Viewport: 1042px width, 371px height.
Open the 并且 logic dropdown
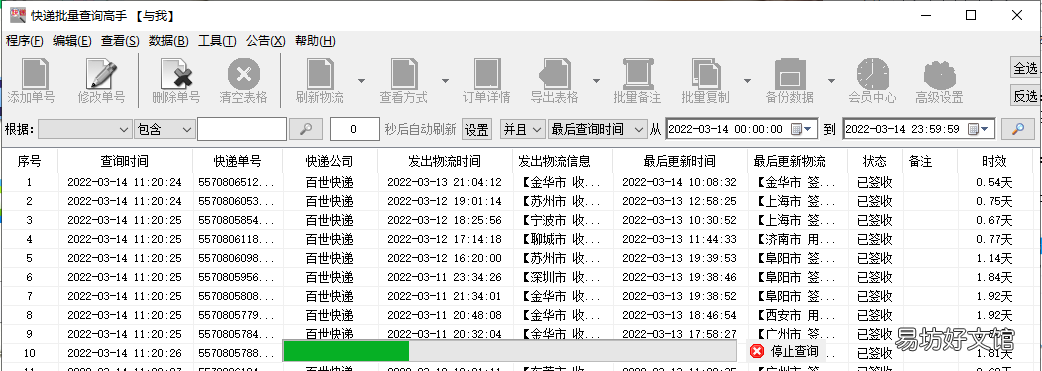[x=523, y=129]
